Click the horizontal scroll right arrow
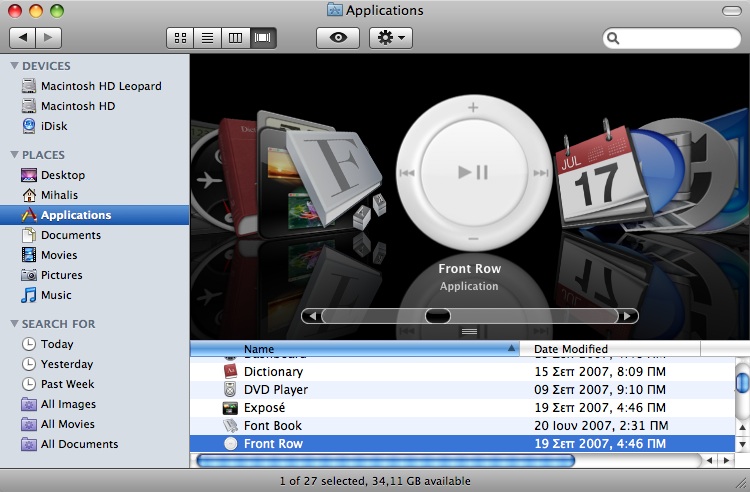 (x=726, y=460)
